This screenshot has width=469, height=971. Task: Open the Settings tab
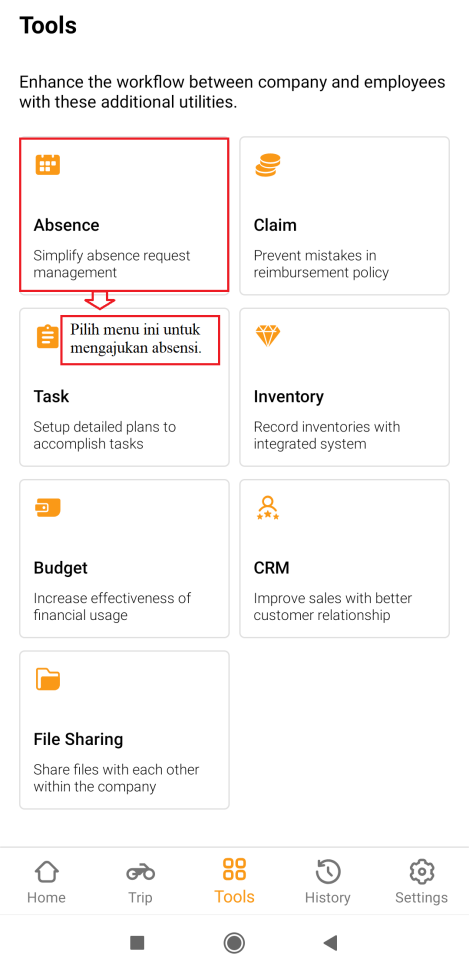pos(421,882)
